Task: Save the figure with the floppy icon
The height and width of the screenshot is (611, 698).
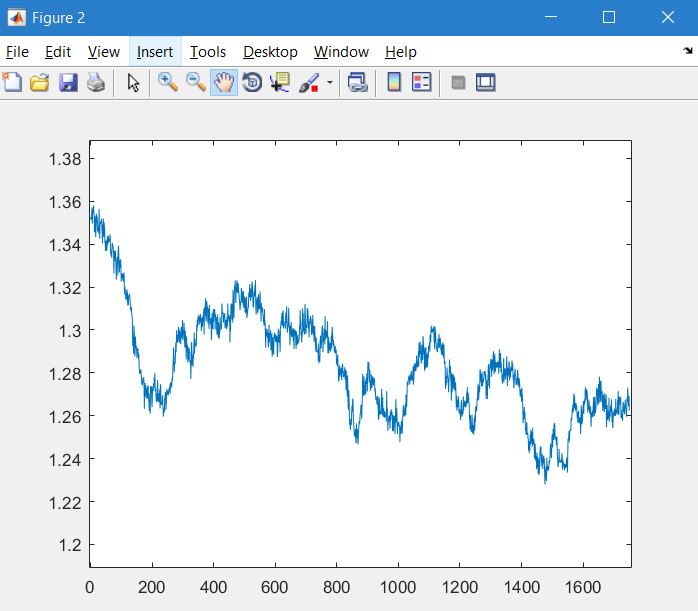Action: click(x=68, y=82)
